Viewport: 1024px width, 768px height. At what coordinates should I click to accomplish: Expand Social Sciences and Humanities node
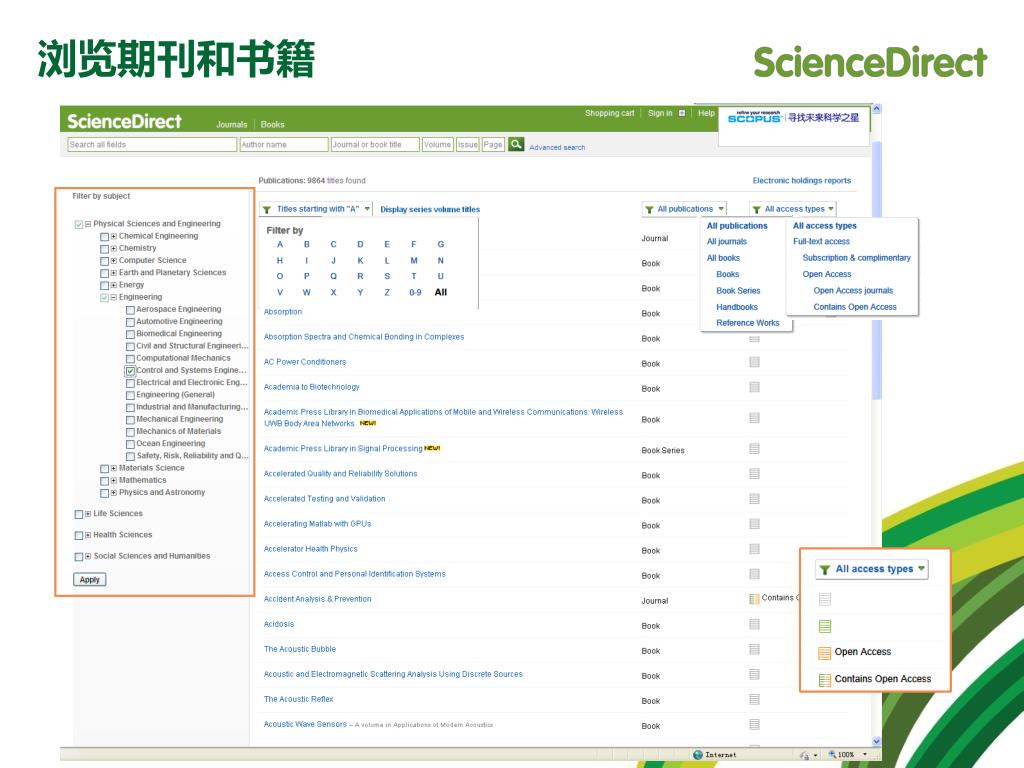click(x=88, y=556)
